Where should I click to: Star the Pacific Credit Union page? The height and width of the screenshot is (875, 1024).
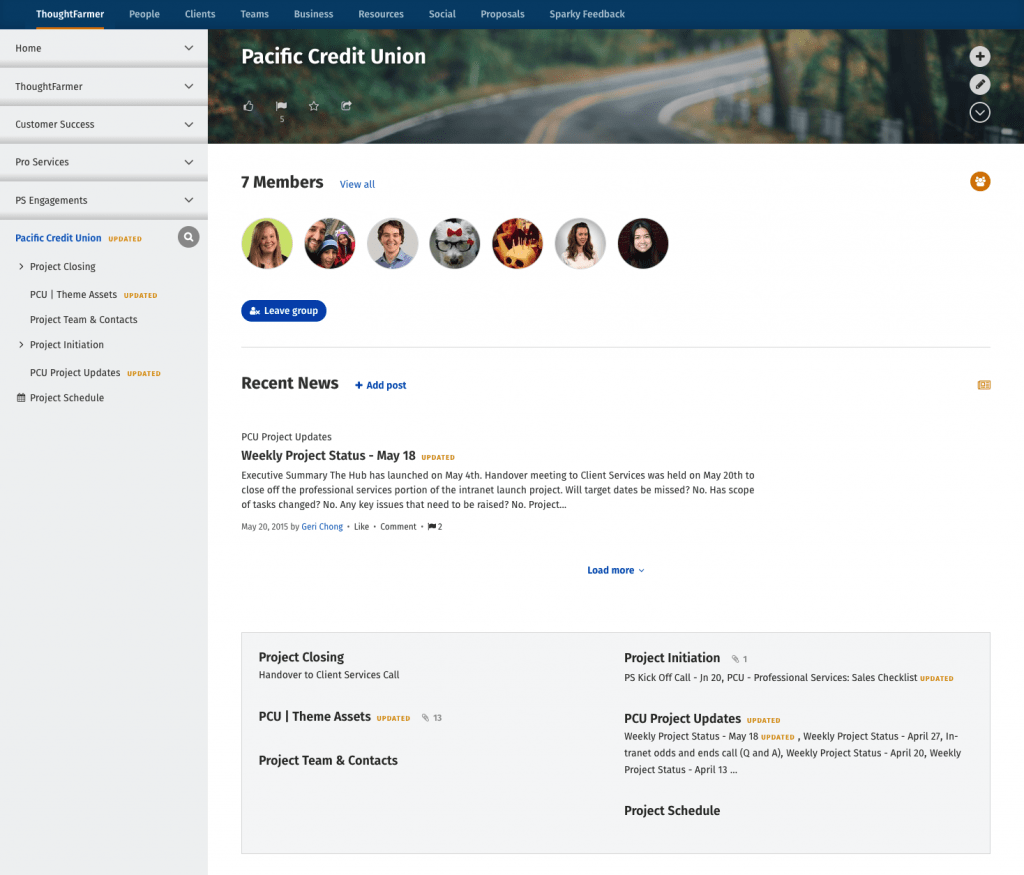(313, 105)
